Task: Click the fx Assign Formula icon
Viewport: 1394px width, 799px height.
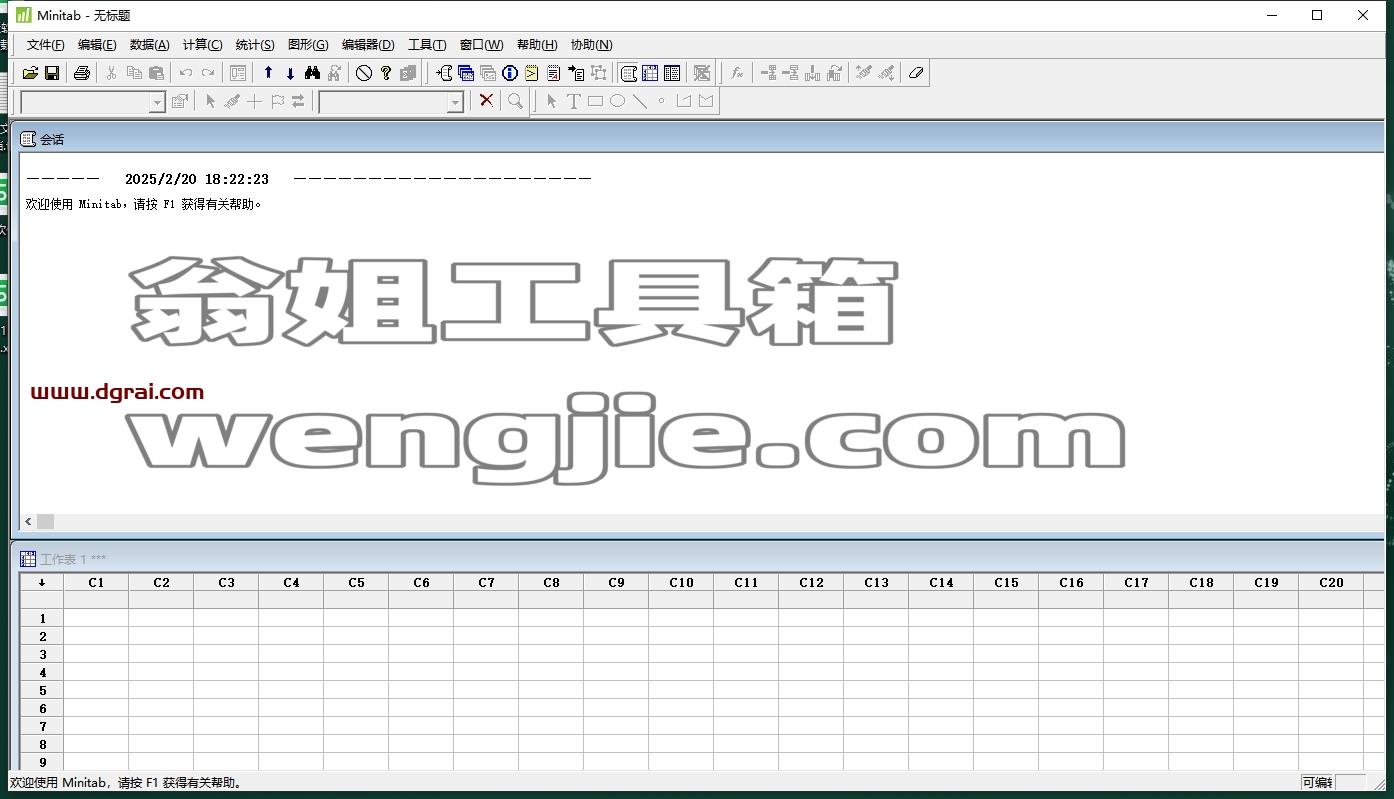Action: tap(737, 73)
